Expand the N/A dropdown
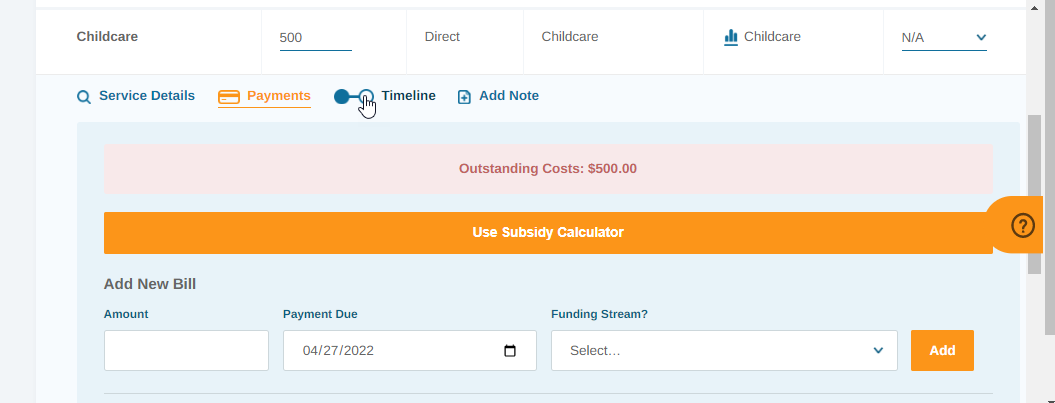Screen dimensions: 1055x403 (944, 38)
